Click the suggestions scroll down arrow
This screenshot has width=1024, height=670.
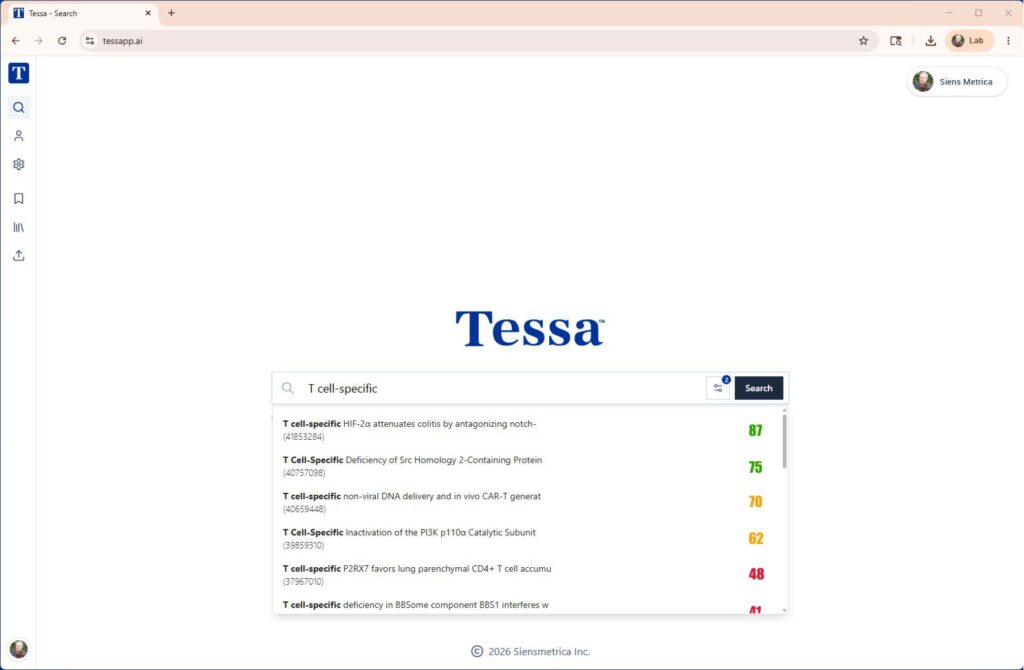[784, 611]
